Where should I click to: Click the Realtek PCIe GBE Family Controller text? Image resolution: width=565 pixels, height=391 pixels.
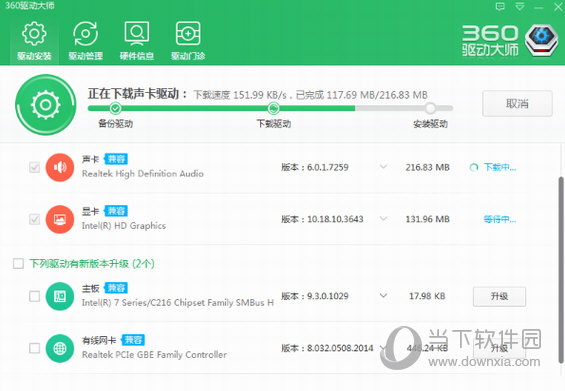(x=154, y=355)
